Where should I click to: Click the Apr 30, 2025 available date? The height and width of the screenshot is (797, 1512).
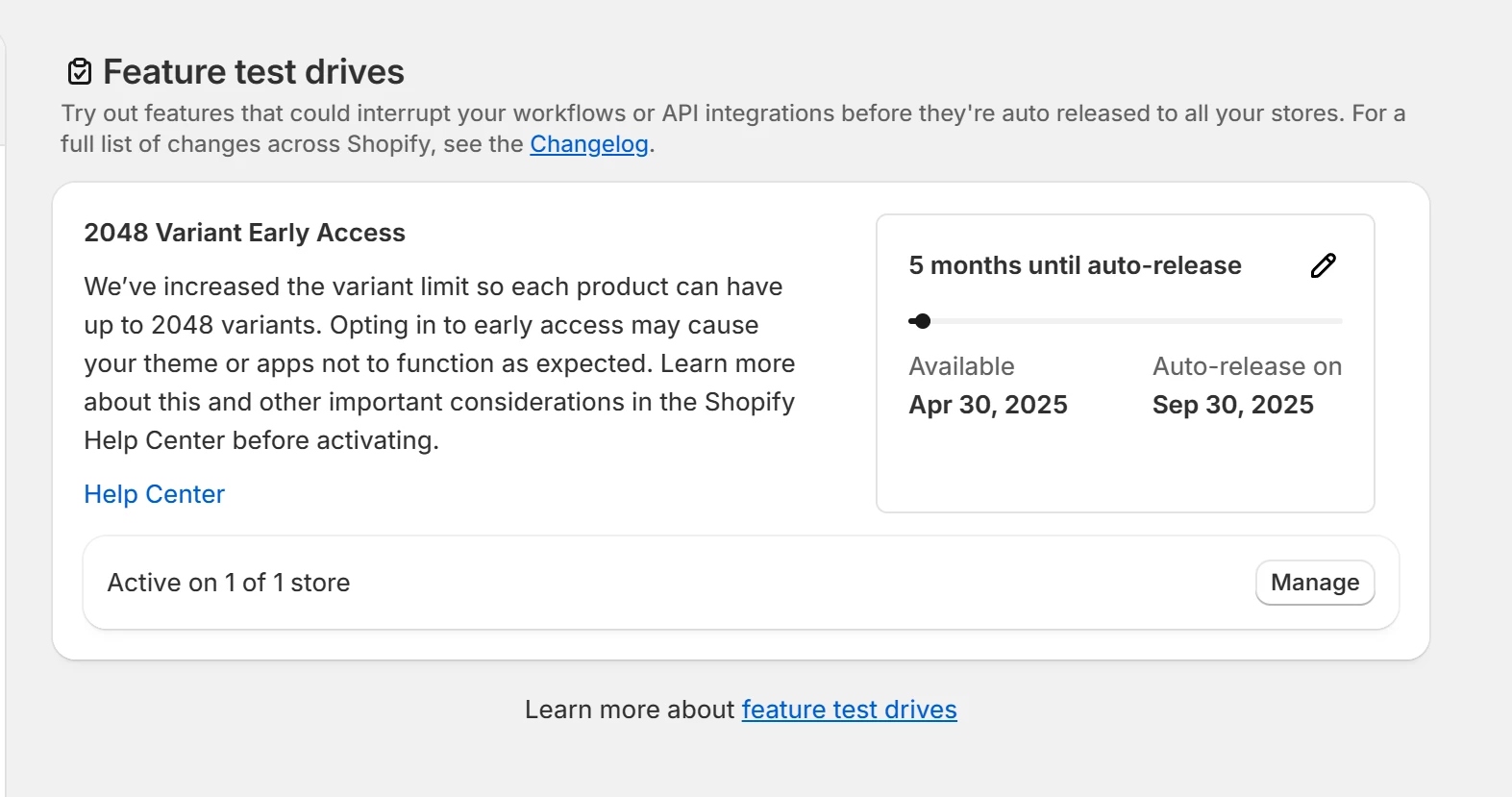[x=988, y=405]
